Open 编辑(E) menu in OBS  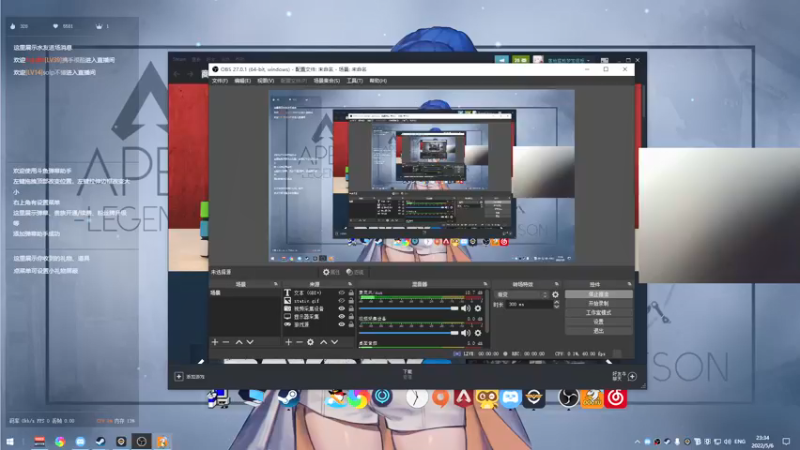click(x=242, y=81)
